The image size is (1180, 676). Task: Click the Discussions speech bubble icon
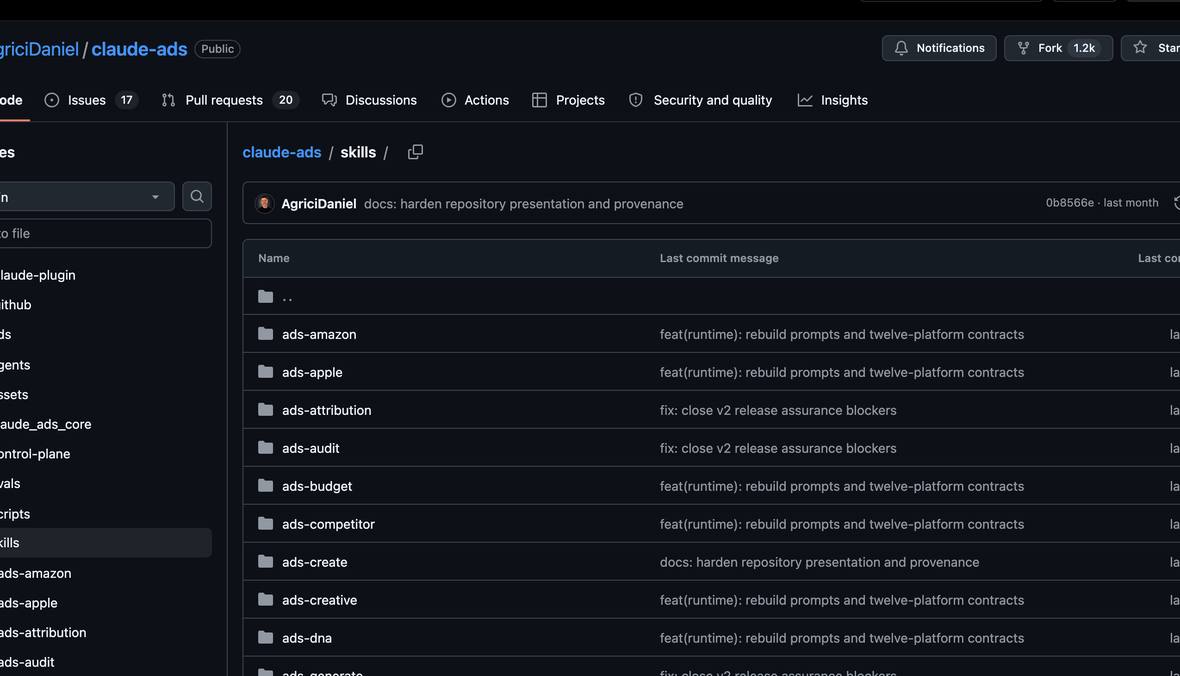[329, 100]
